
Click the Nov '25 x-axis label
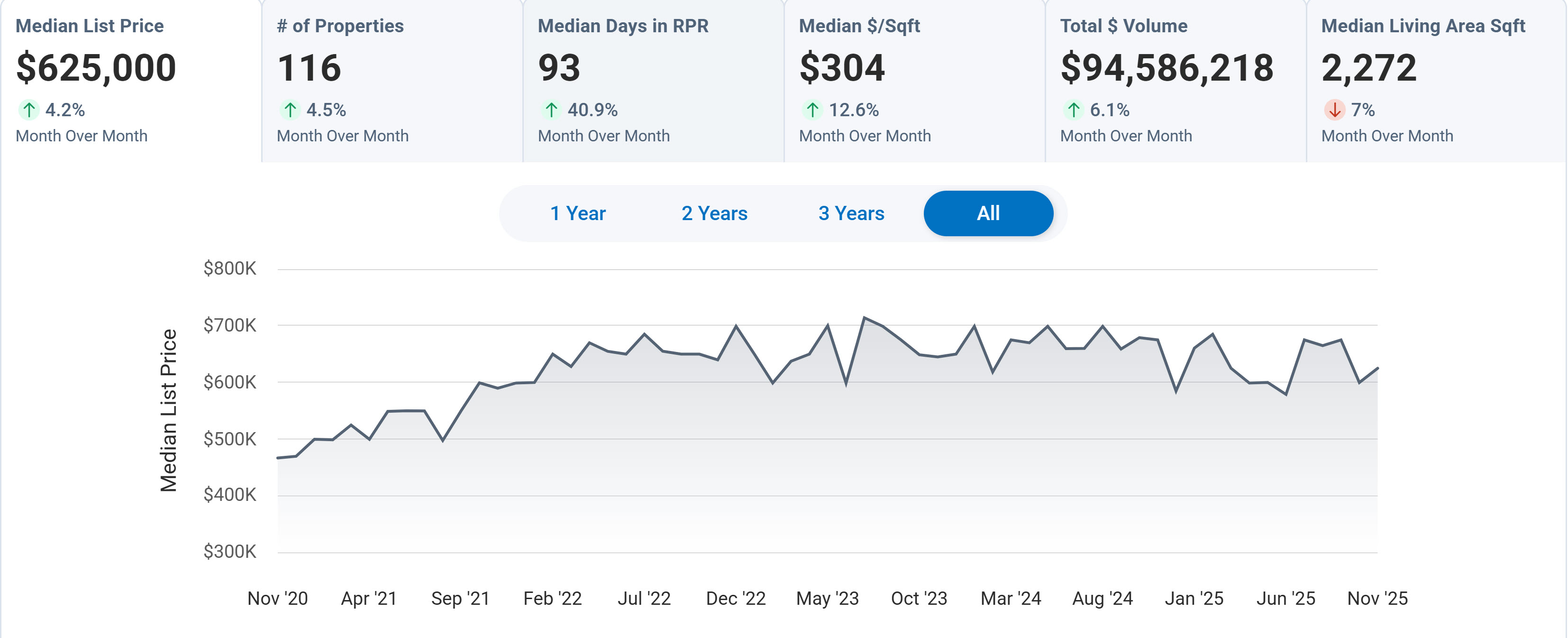point(1377,598)
